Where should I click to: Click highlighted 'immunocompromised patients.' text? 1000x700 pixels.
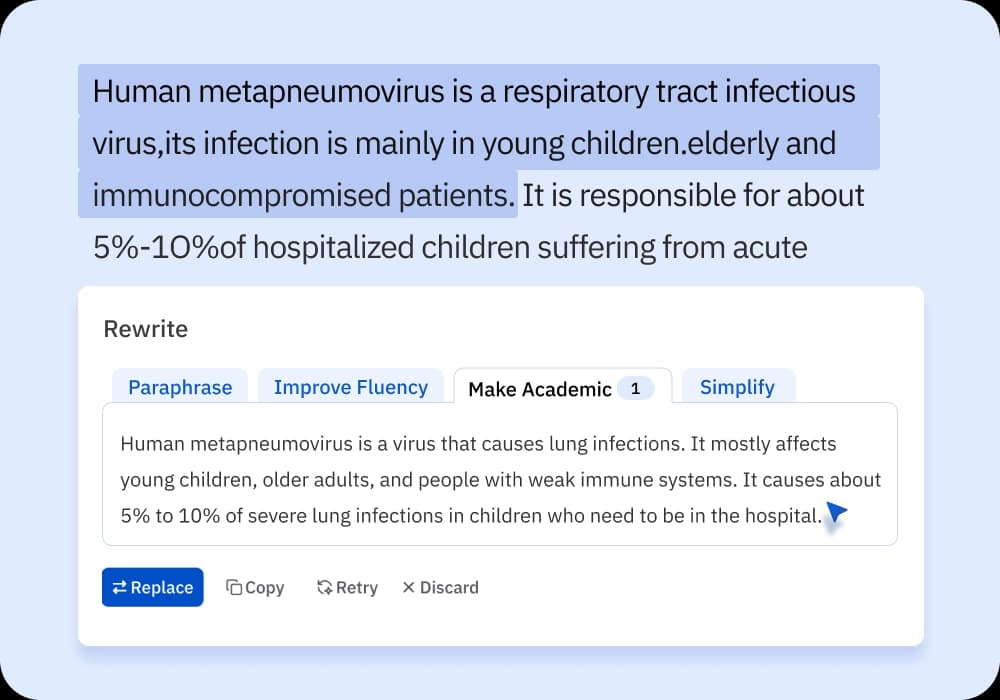[x=304, y=195]
